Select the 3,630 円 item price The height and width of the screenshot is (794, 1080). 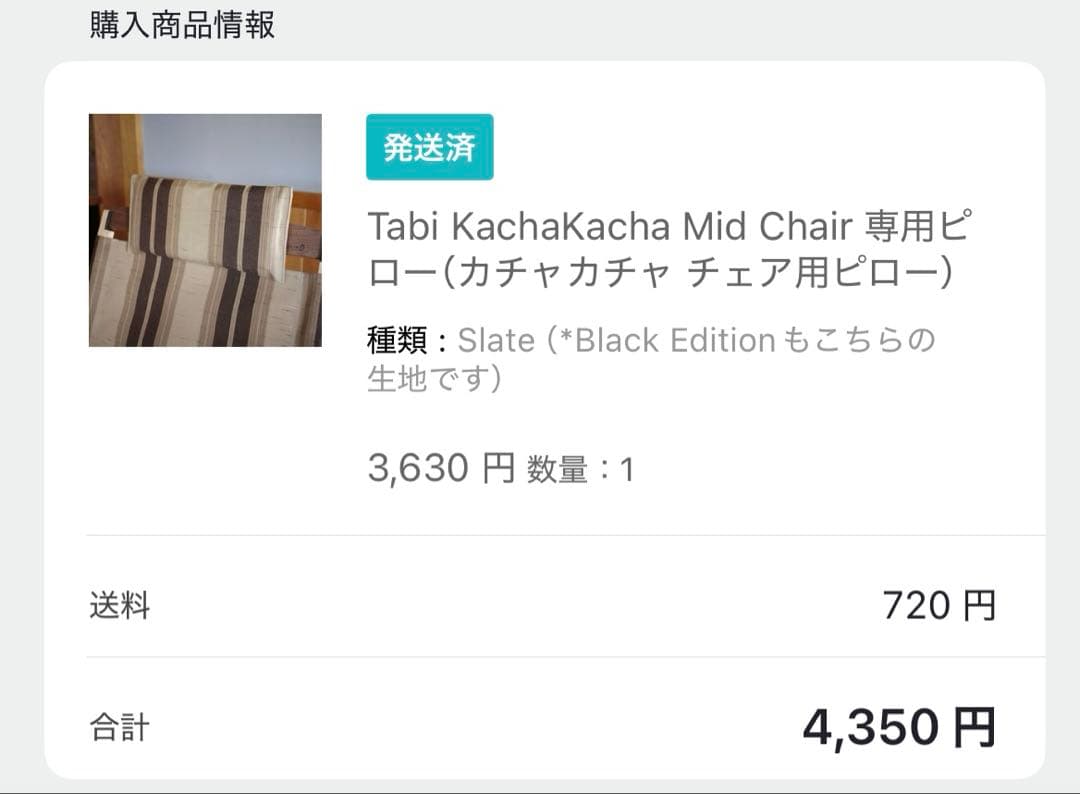(x=441, y=468)
